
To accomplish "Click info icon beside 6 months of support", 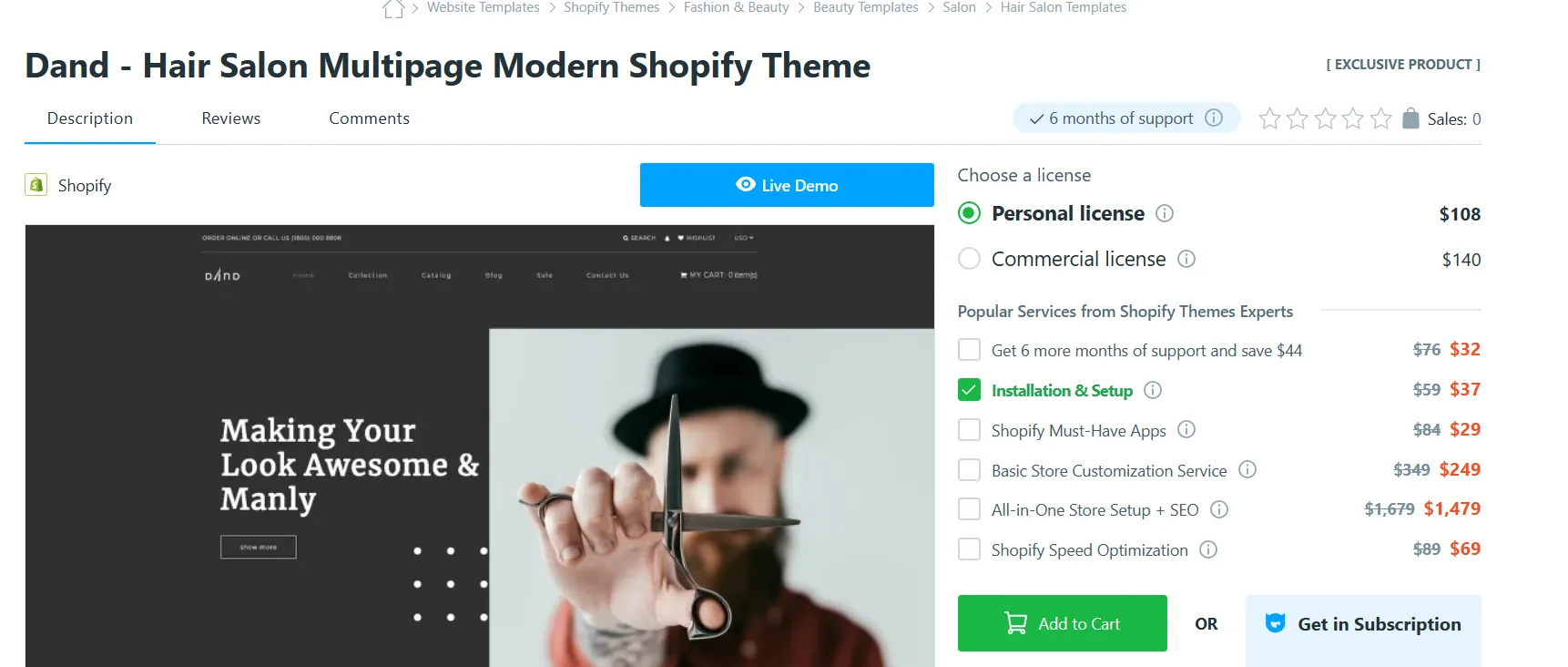I will coord(1214,118).
